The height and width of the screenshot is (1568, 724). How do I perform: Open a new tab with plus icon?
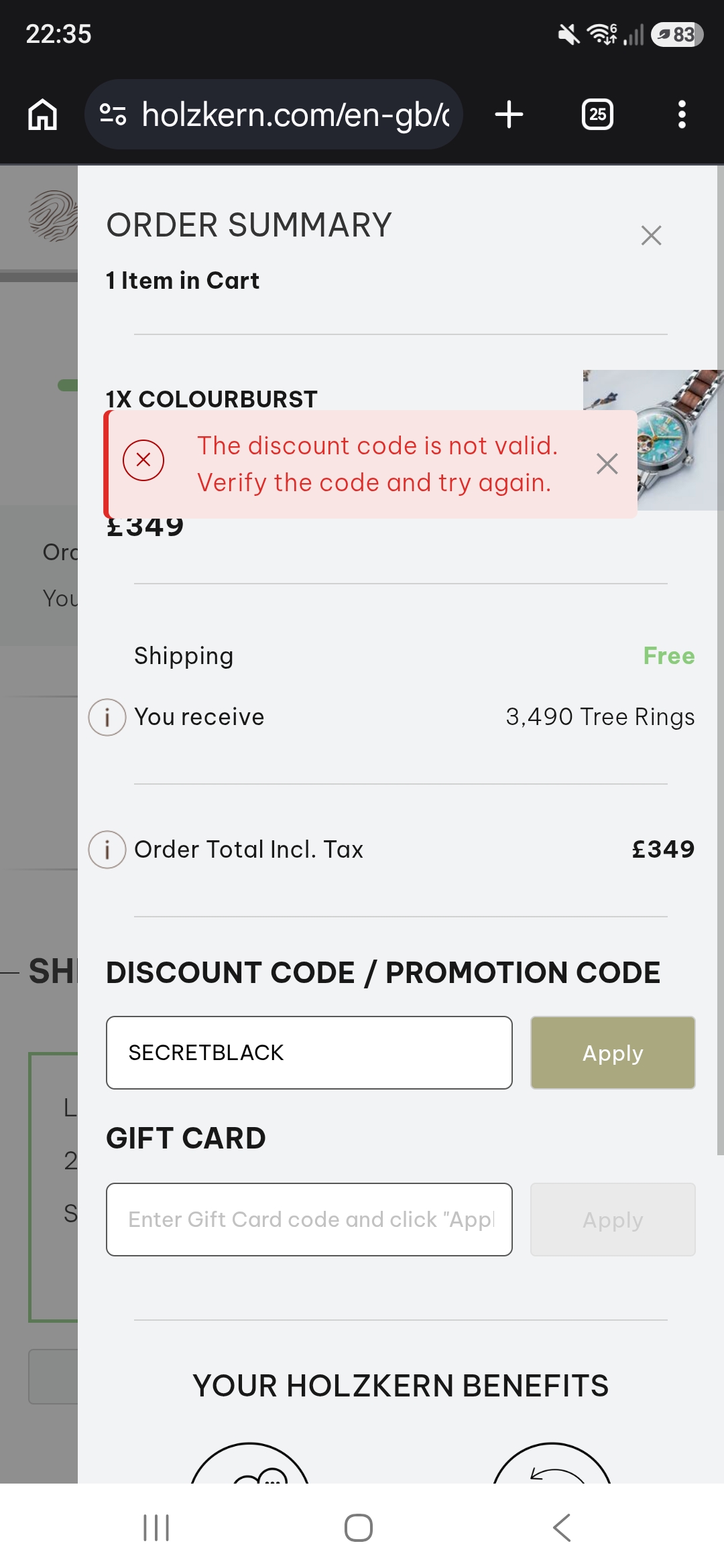click(509, 115)
